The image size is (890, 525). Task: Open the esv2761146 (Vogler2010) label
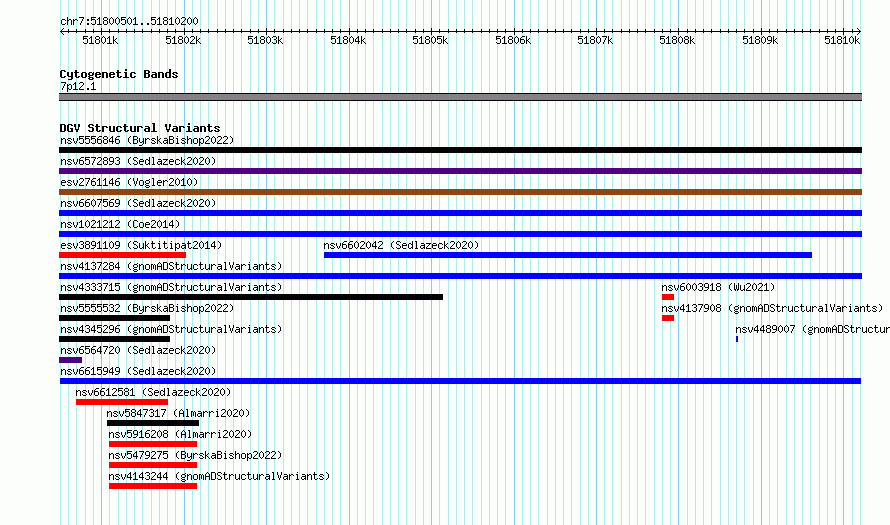129,182
